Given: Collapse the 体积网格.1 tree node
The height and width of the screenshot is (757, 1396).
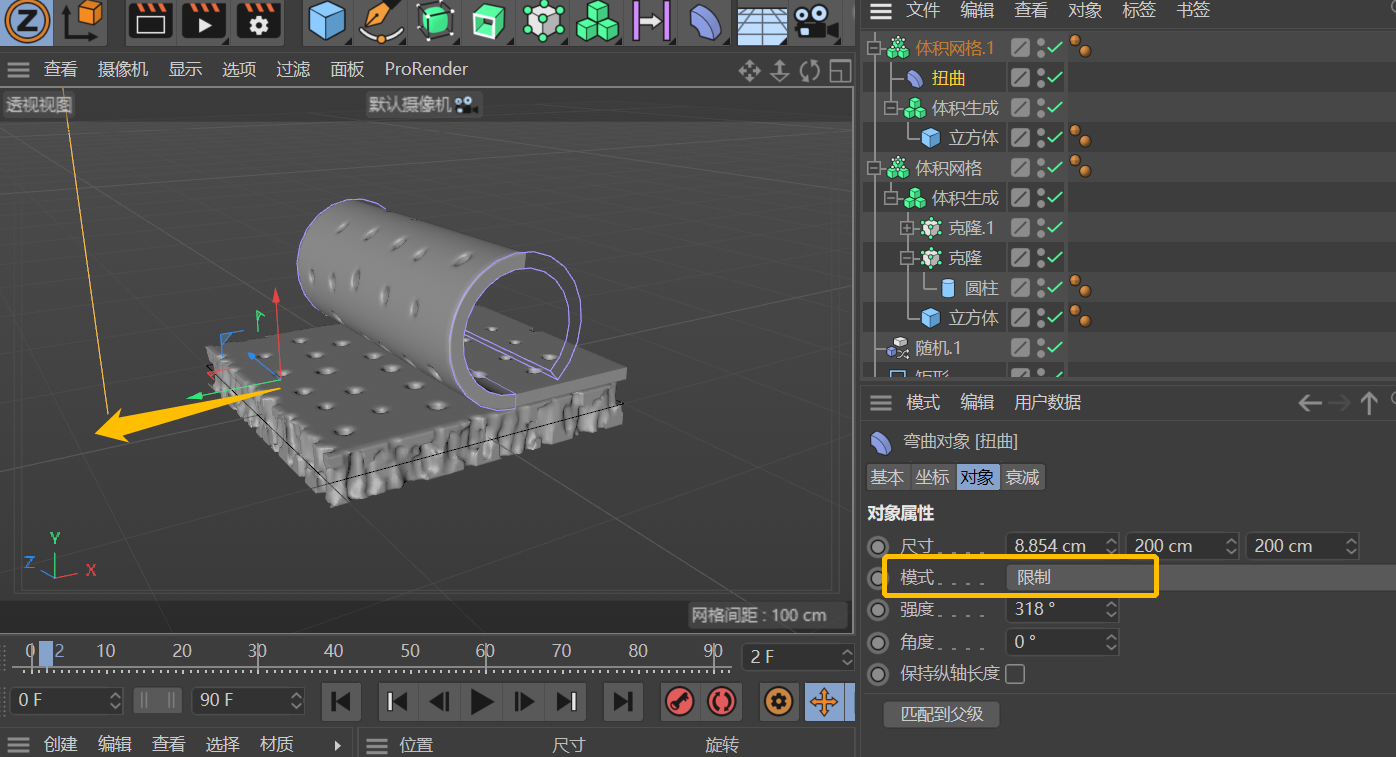Looking at the screenshot, I should coord(872,48).
